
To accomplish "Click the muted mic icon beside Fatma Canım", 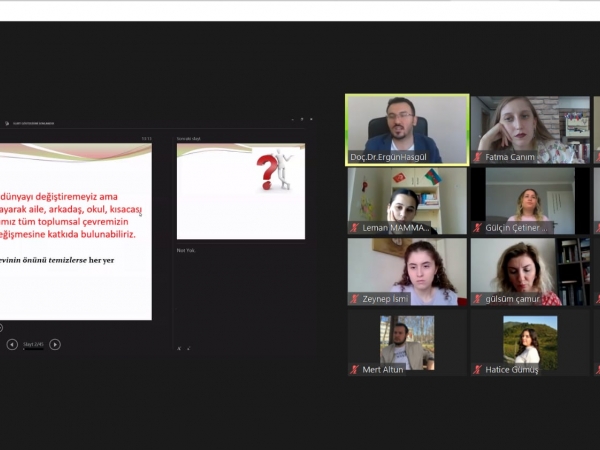I will pyautogui.click(x=478, y=157).
